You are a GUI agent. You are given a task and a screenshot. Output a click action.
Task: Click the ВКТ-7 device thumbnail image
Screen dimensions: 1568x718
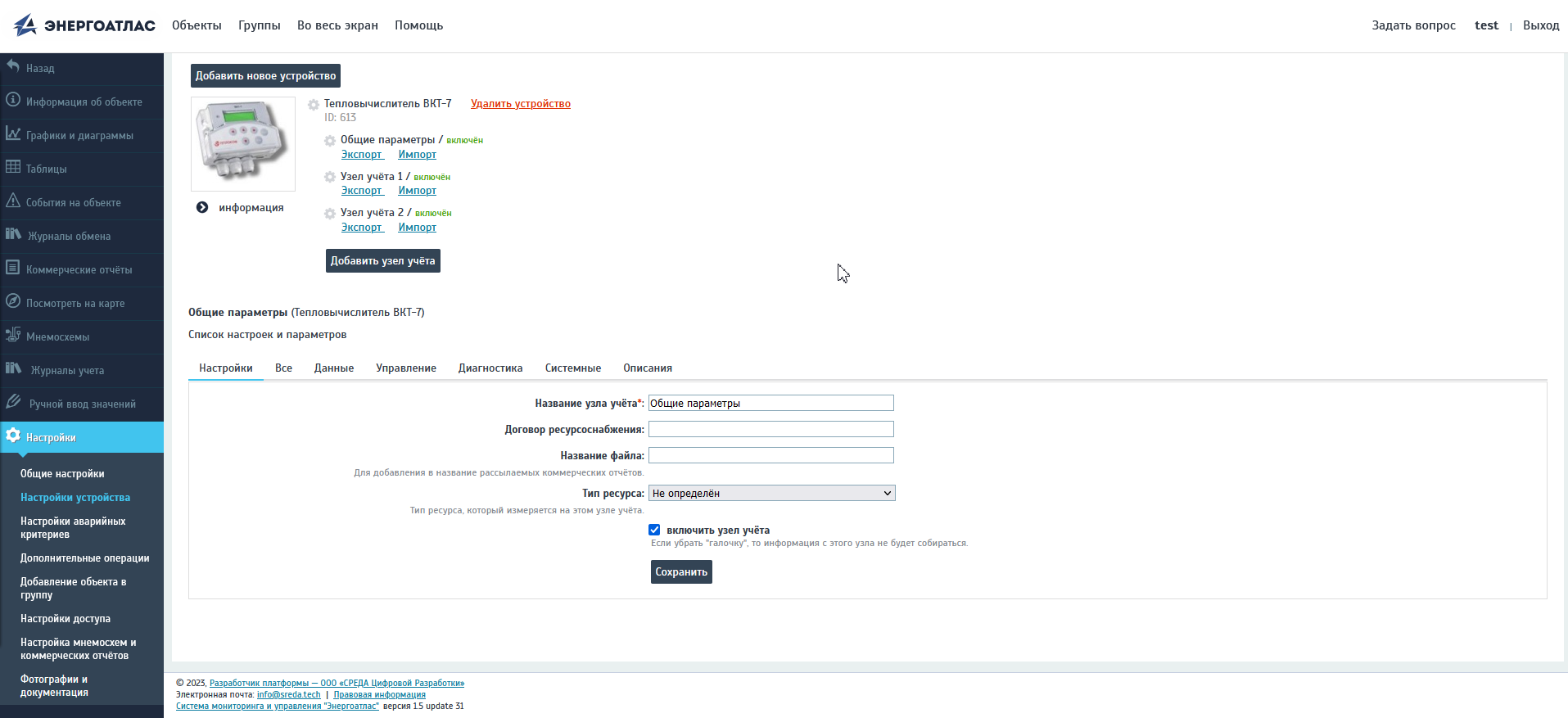[x=243, y=143]
